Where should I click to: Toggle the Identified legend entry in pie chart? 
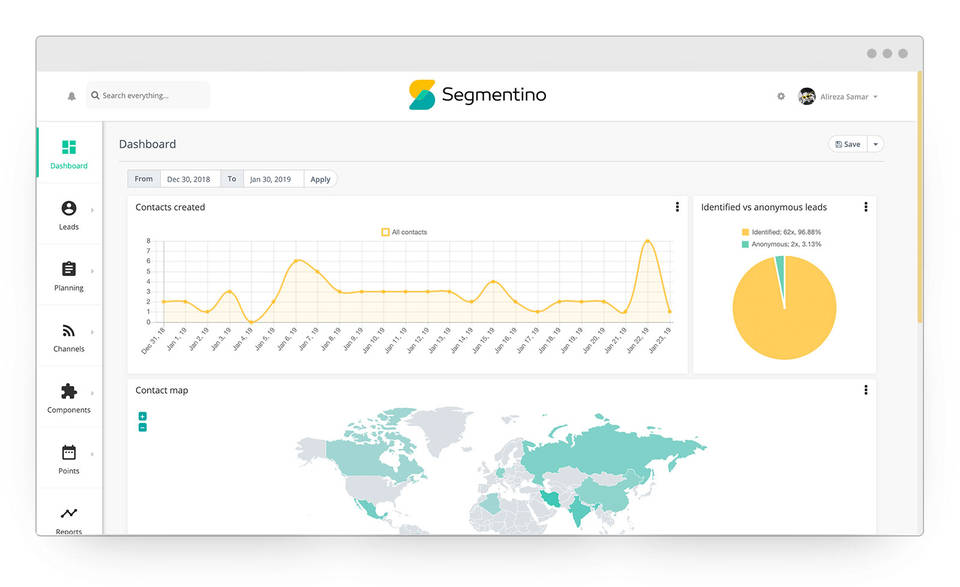pos(781,232)
